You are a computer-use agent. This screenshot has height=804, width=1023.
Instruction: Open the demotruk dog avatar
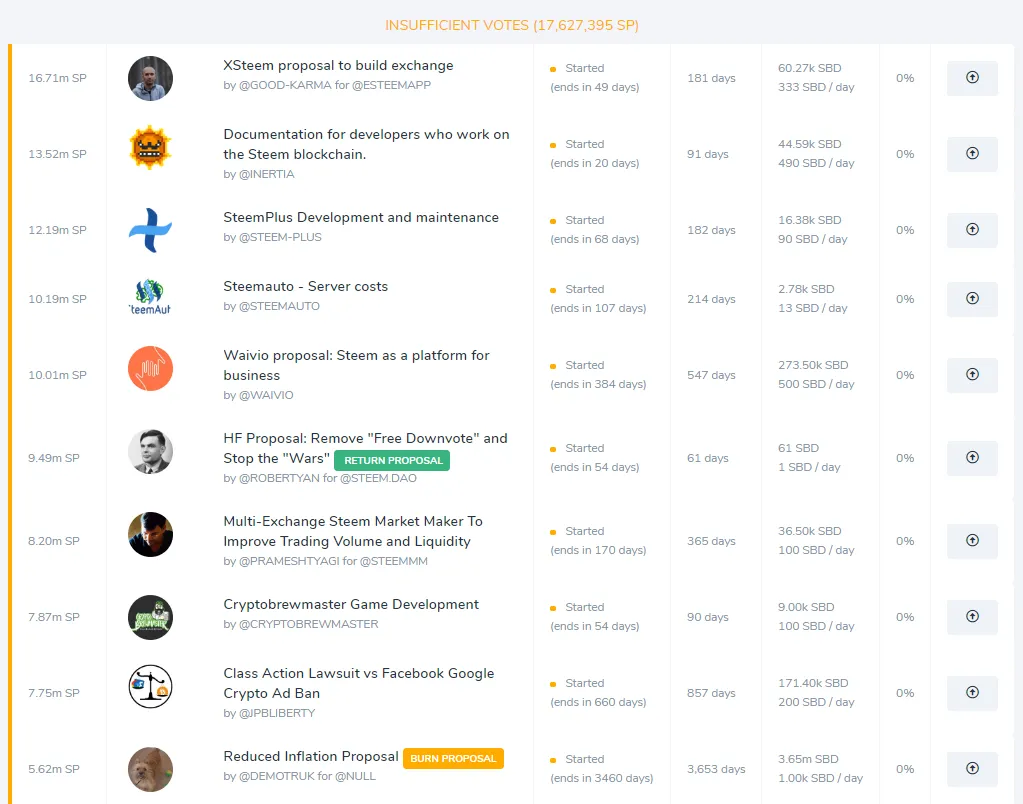[150, 769]
